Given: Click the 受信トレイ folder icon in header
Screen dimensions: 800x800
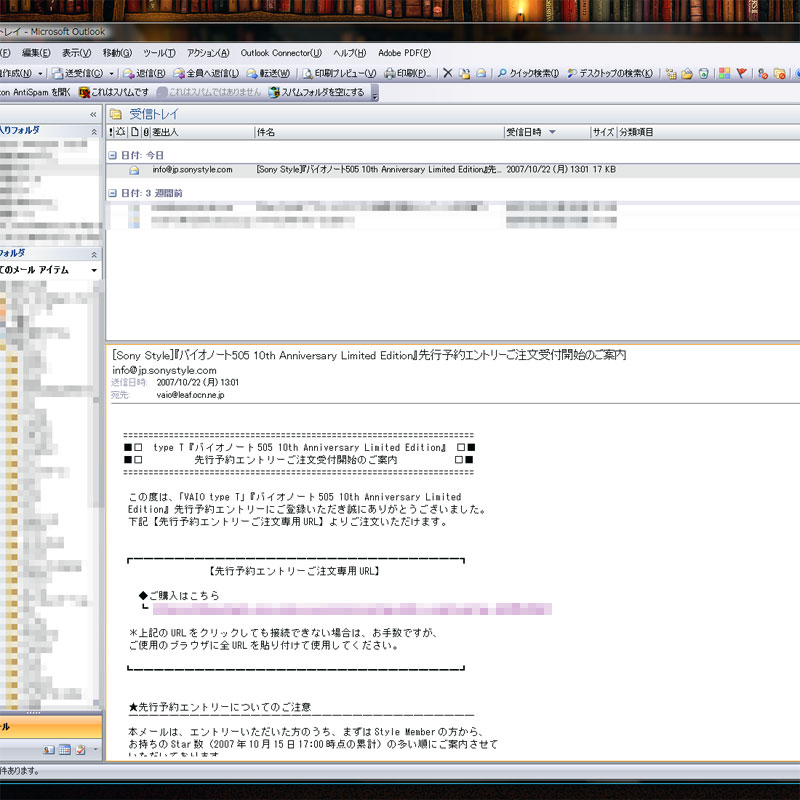Looking at the screenshot, I should pyautogui.click(x=116, y=114).
